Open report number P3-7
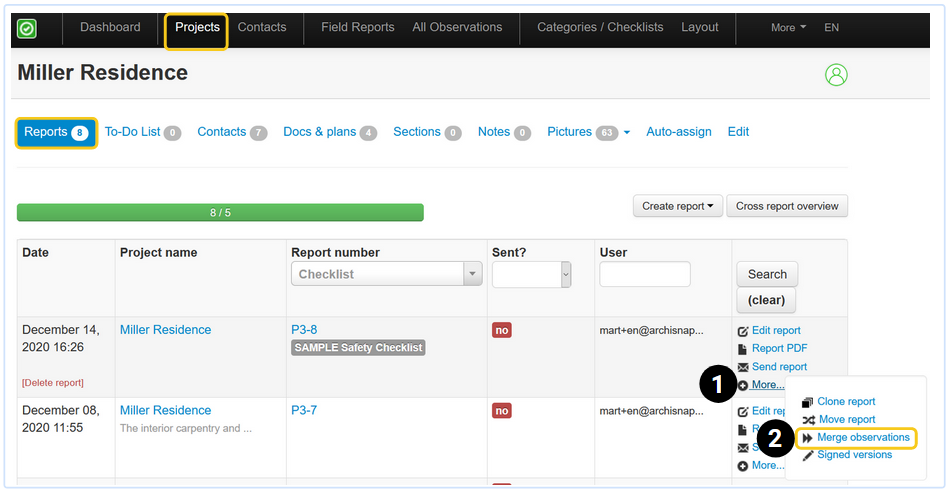Image resolution: width=951 pixels, height=495 pixels. (304, 411)
